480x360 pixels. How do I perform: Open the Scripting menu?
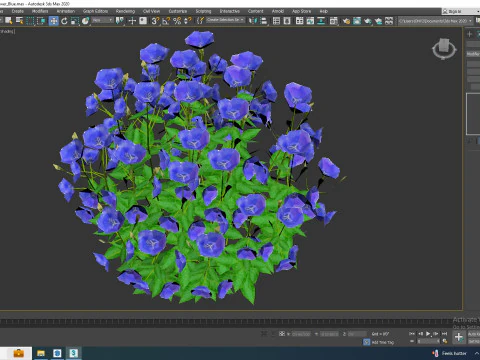pyautogui.click(x=203, y=11)
